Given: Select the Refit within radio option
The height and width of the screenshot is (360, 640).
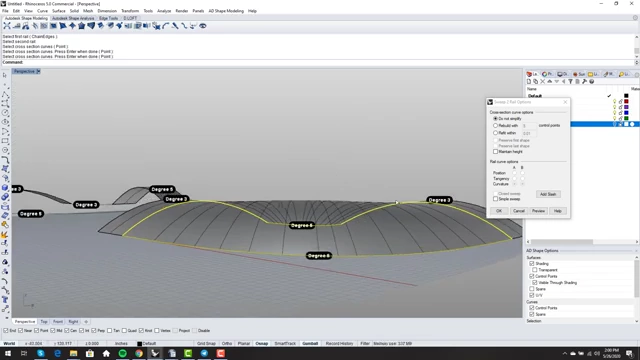Looking at the screenshot, I should pos(496,133).
